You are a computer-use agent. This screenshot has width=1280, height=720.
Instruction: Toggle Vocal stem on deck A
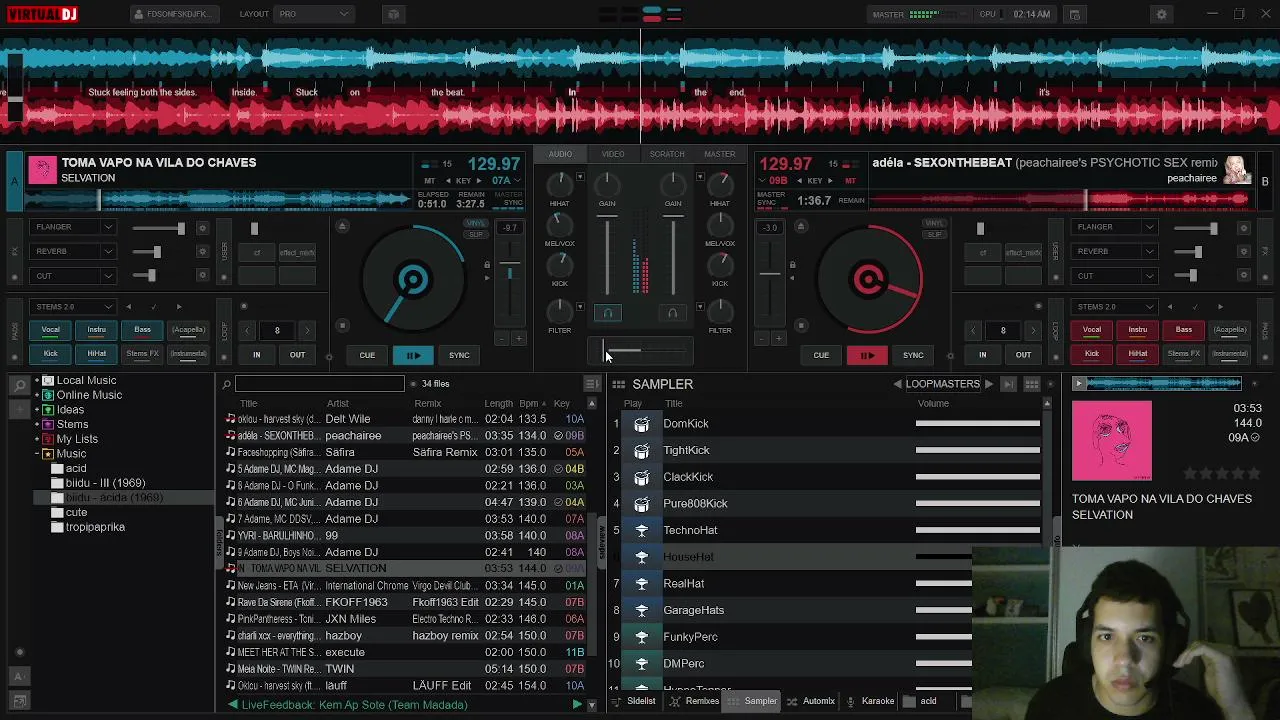pos(50,330)
